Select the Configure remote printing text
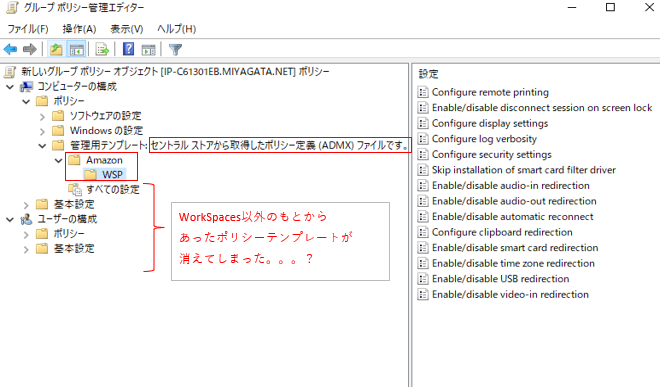The width and height of the screenshot is (660, 387). (490, 92)
